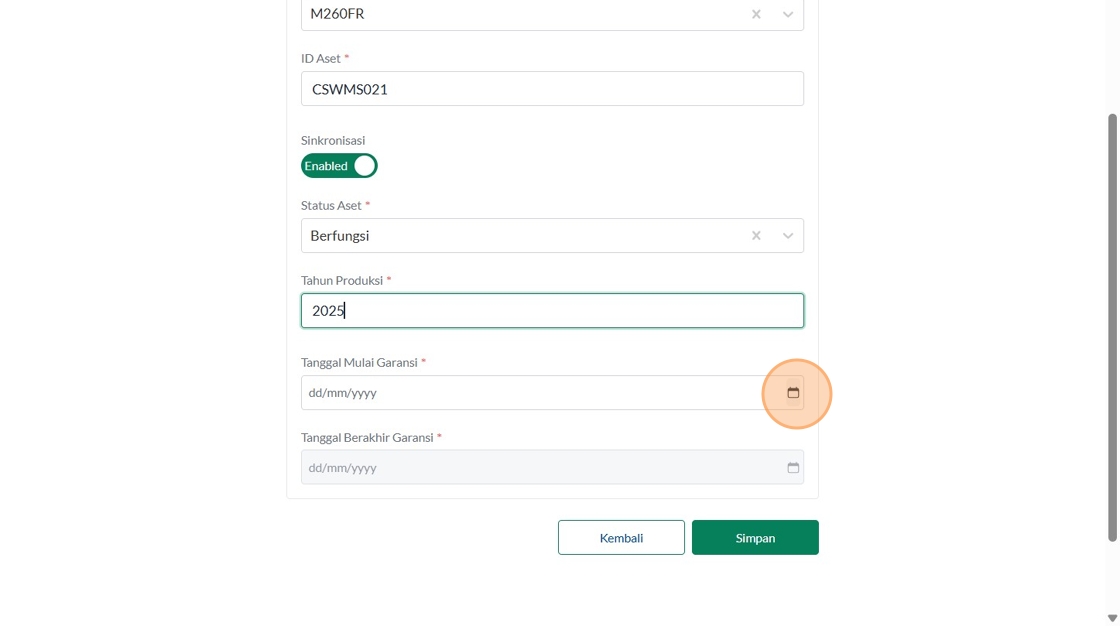Click the Tanggal Berakhir Garansi date input
Image resolution: width=1120 pixels, height=626 pixels.
click(530, 468)
